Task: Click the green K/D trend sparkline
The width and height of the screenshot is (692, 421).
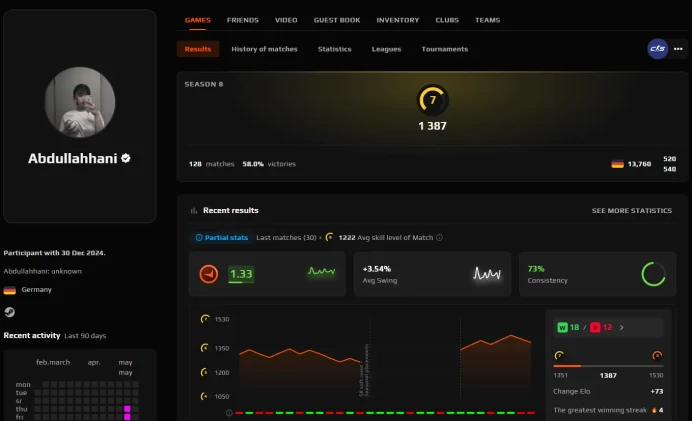Action: pyautogui.click(x=321, y=271)
